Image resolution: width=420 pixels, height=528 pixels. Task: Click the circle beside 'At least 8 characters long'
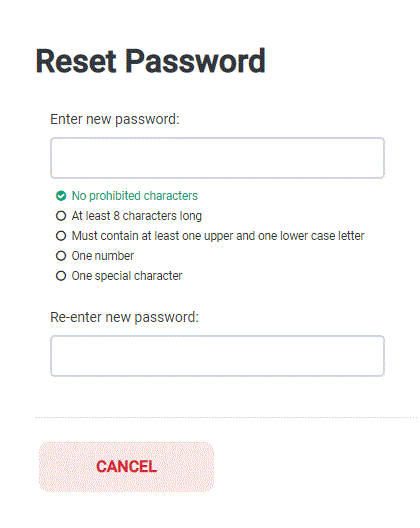tap(61, 216)
